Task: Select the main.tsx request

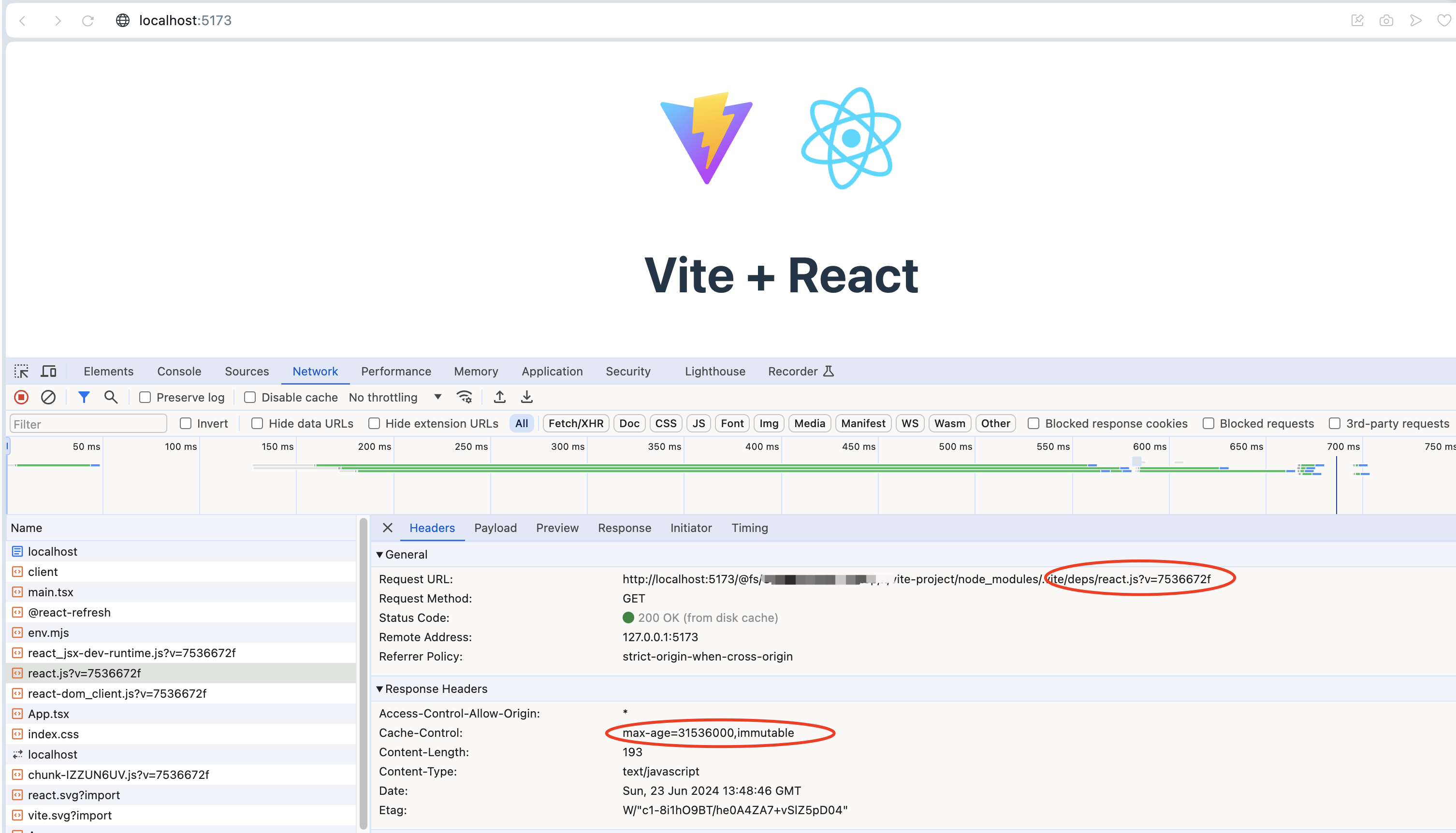Action: [181, 592]
